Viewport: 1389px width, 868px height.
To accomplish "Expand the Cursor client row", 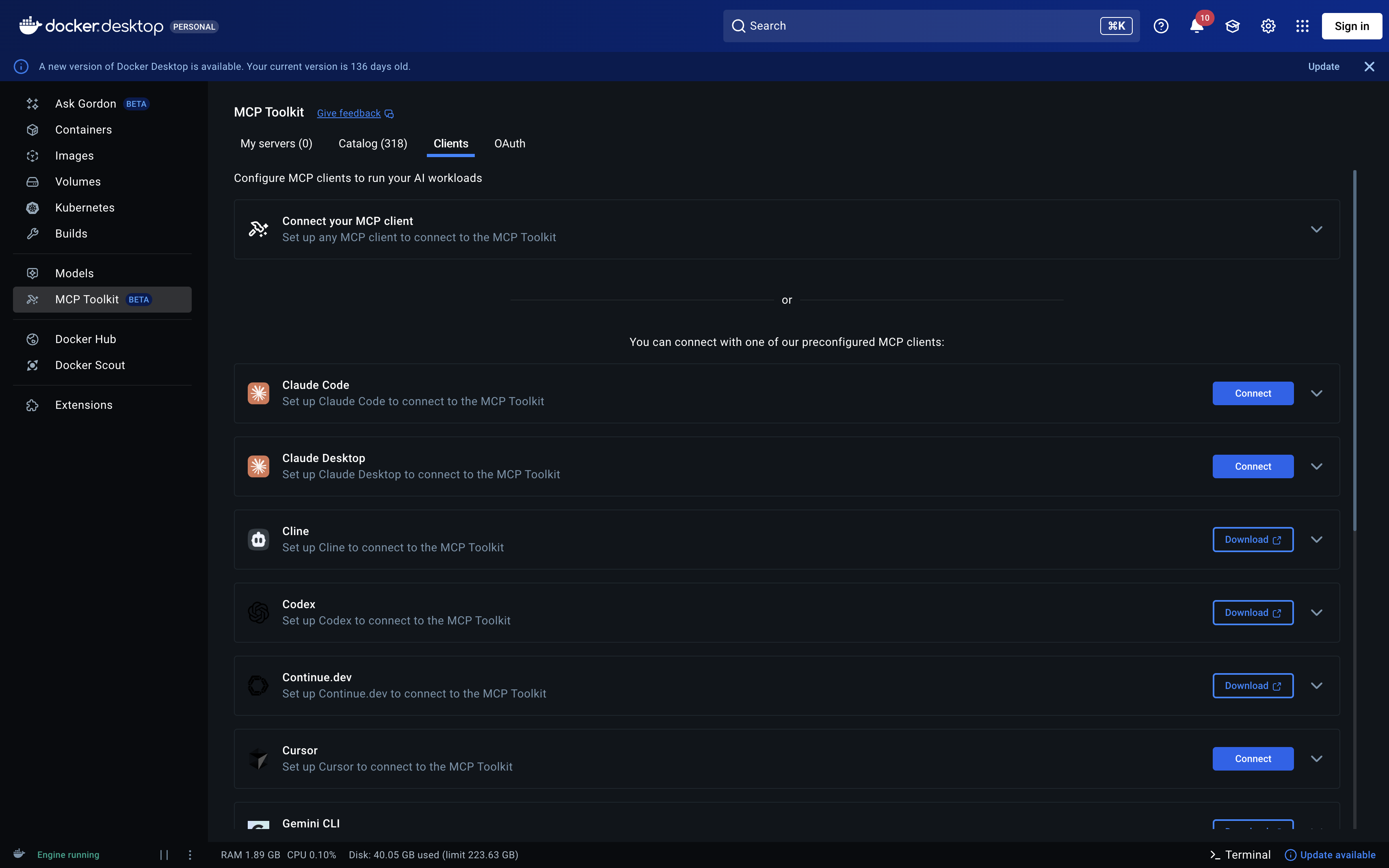I will [1317, 759].
